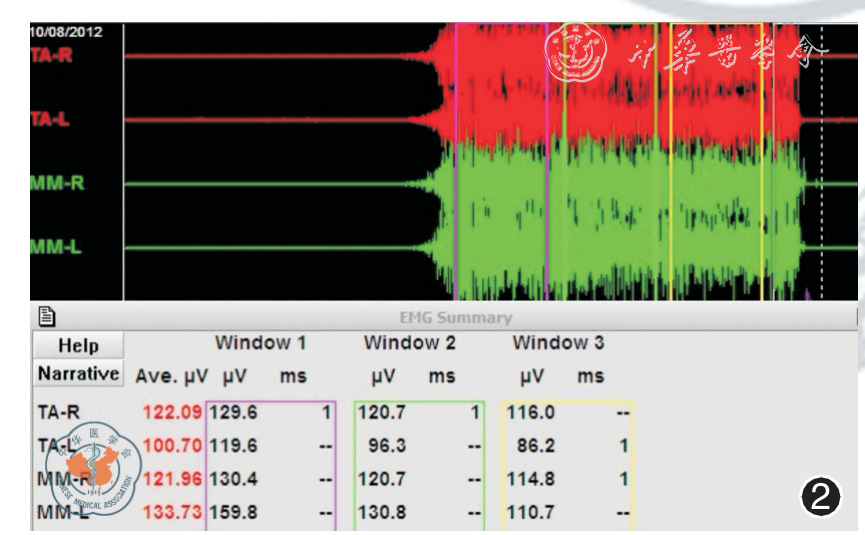The image size is (865, 535).
Task: Click the Ave. µV column header
Action: click(x=169, y=377)
